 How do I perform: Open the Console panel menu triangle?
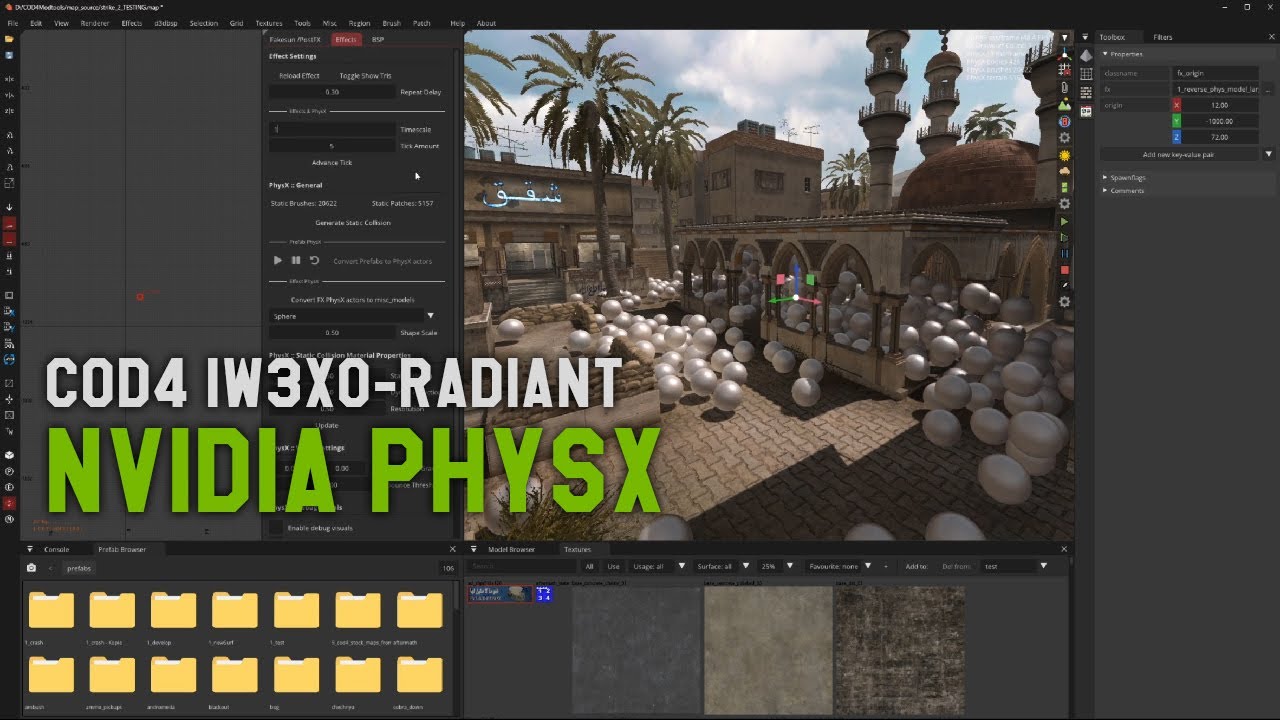[30, 549]
